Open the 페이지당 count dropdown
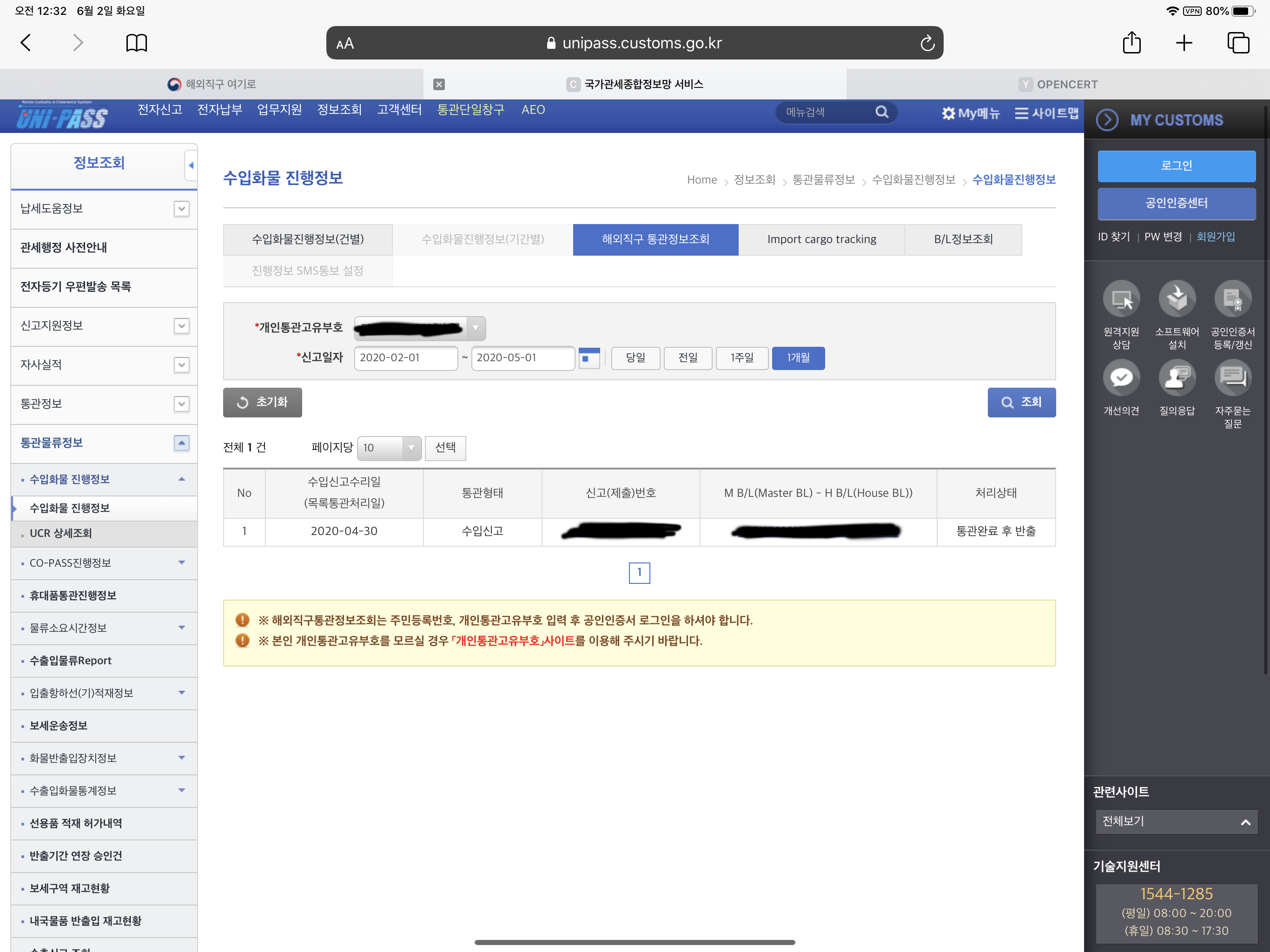Viewport: 1270px width, 952px height. [389, 448]
